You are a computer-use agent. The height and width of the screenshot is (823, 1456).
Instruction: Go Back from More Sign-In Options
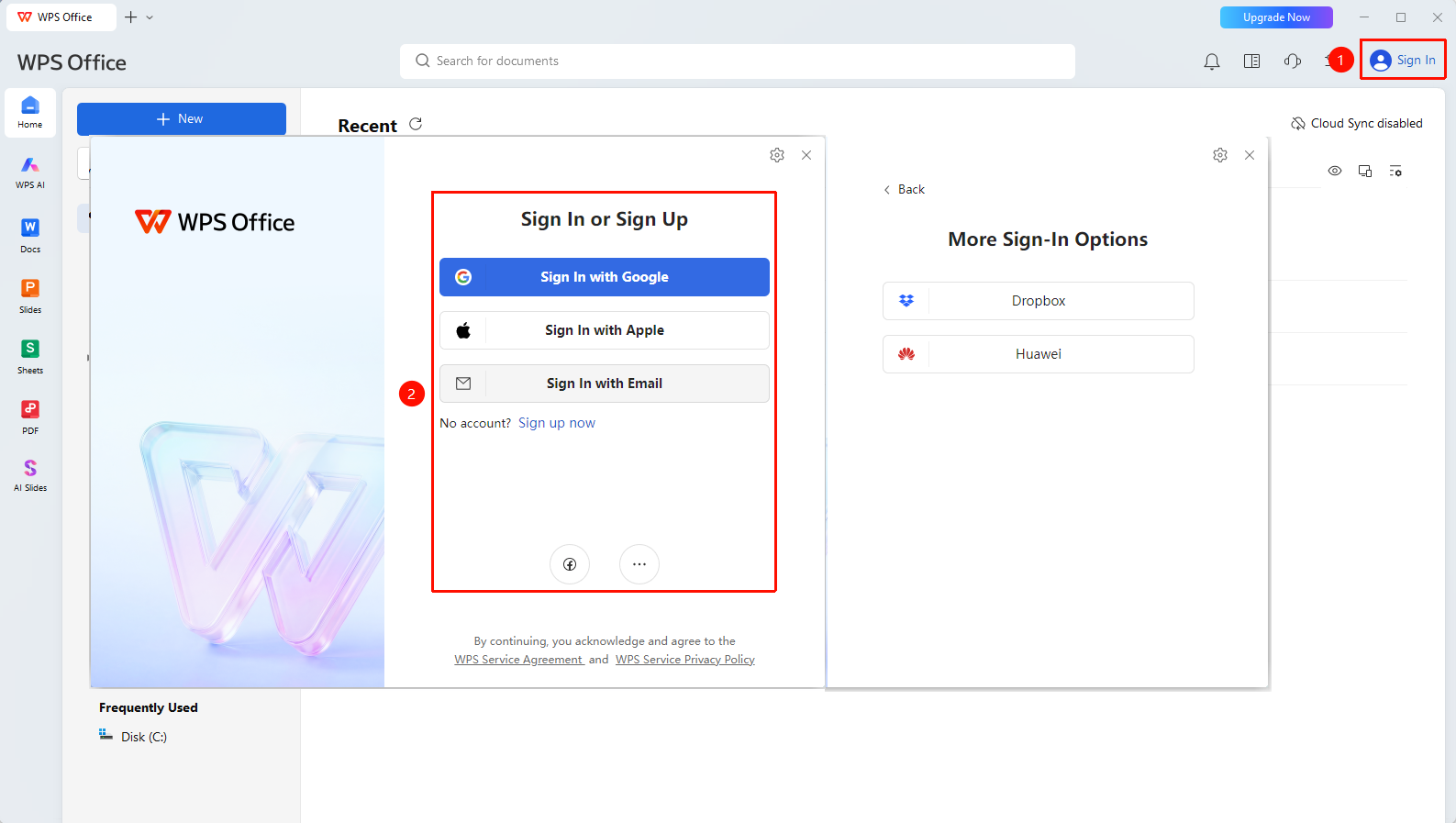905,189
